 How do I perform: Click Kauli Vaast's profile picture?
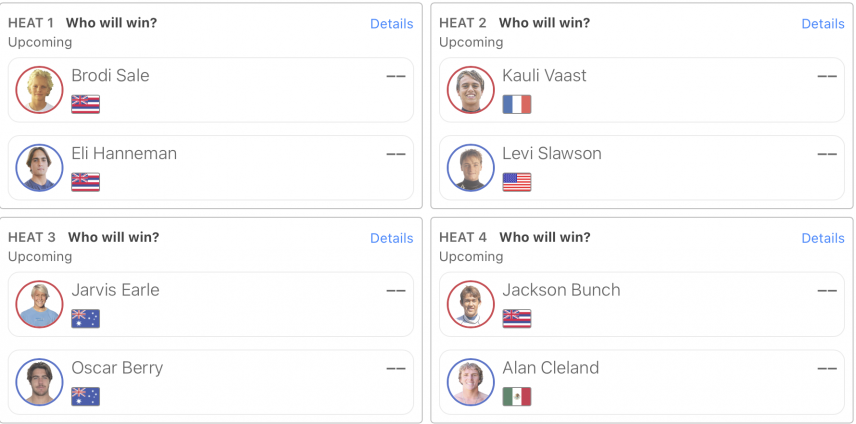click(x=471, y=89)
